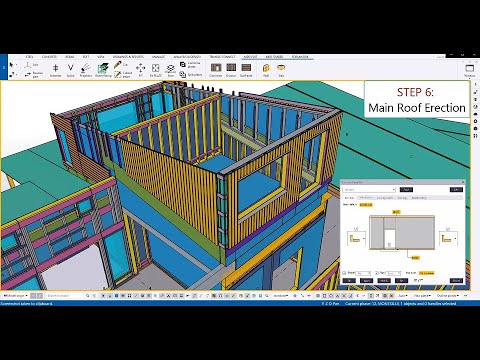The height and width of the screenshot is (360, 480).
Task: Click the Modify button in dialog
Action: click(x=384, y=281)
